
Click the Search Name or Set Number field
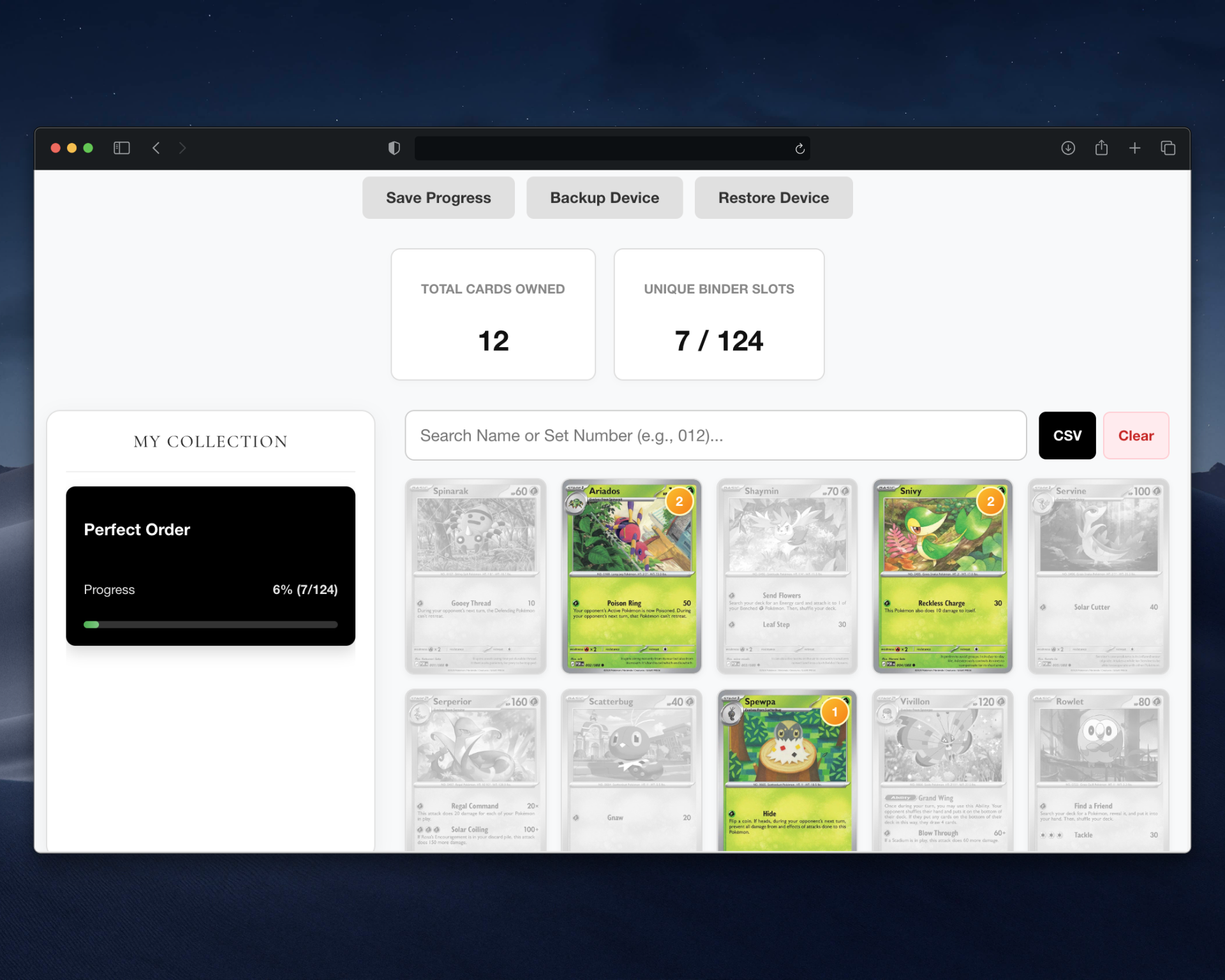tap(715, 435)
